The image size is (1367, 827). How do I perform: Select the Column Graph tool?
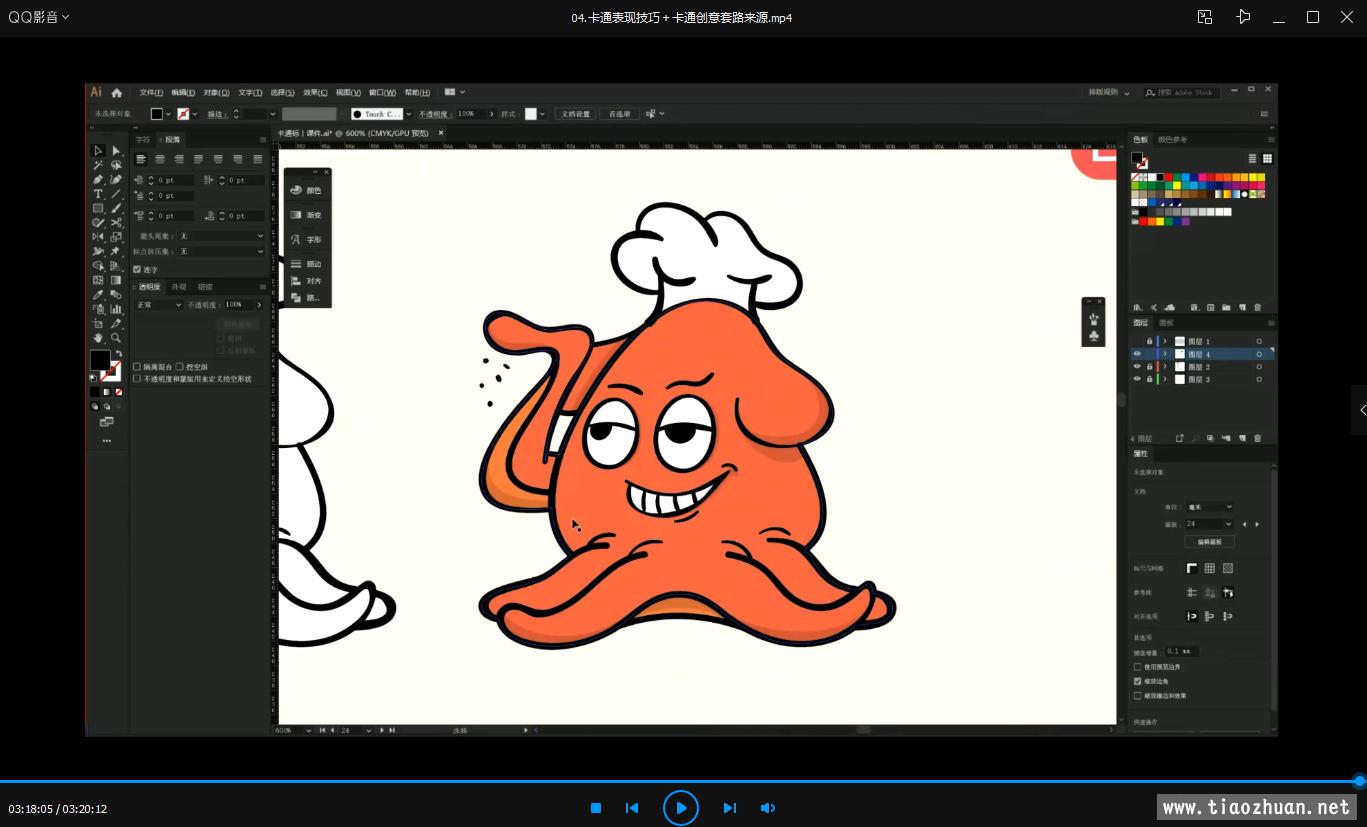(116, 309)
